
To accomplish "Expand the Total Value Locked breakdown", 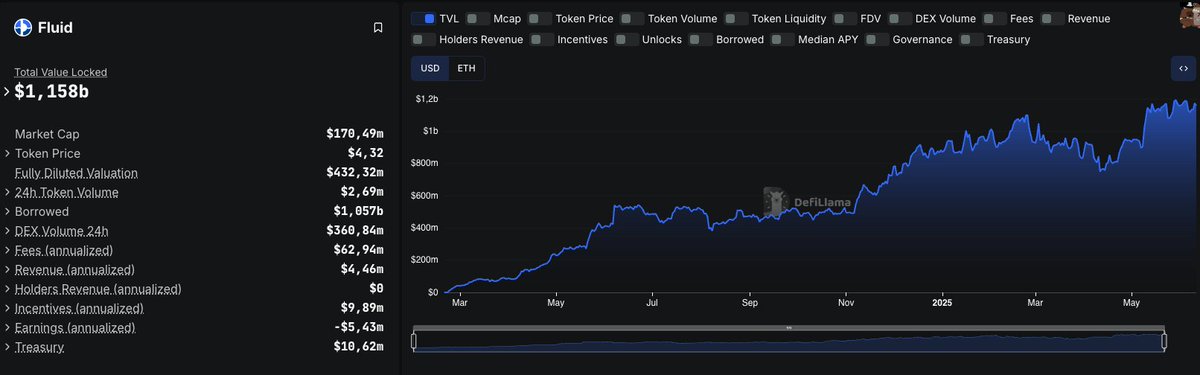I will pyautogui.click(x=7, y=91).
